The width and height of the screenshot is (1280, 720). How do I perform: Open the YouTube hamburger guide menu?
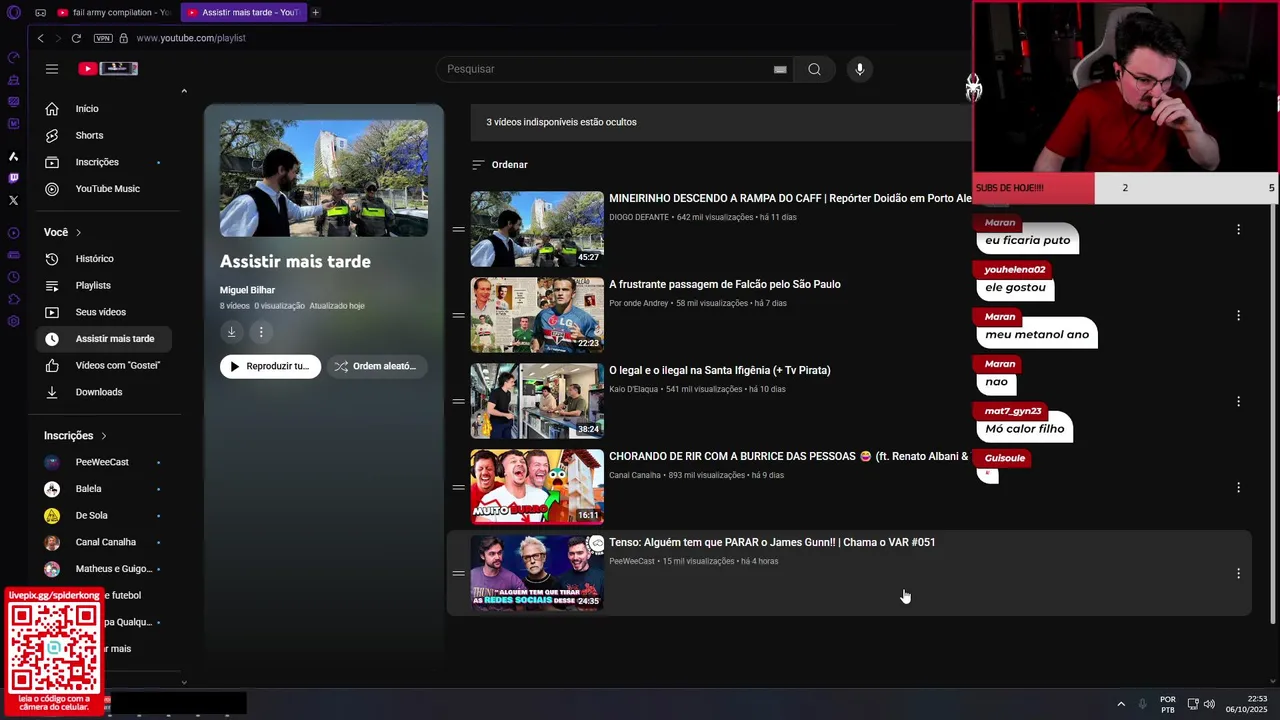point(52,69)
